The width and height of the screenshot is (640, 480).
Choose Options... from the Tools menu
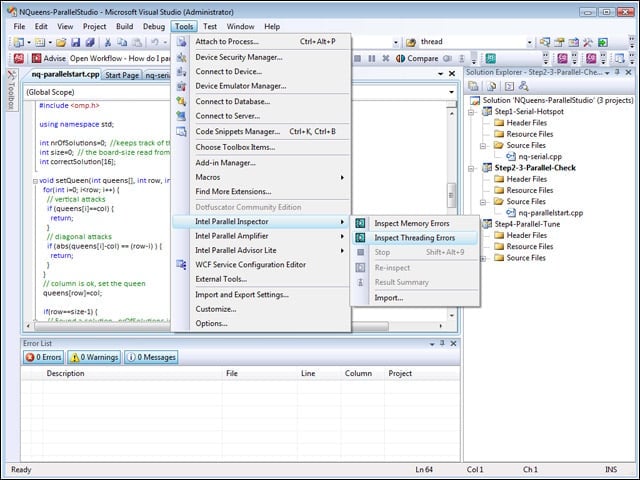(211, 323)
